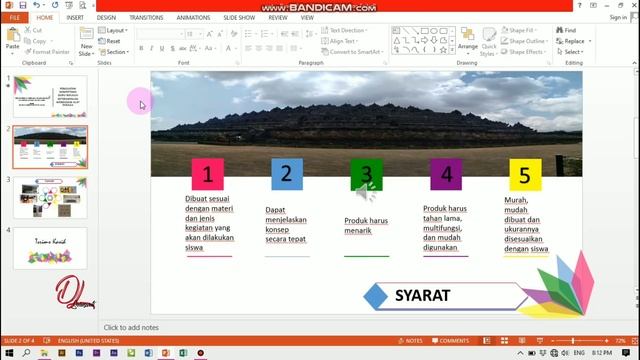Switch to Reading View icon

[522, 341]
